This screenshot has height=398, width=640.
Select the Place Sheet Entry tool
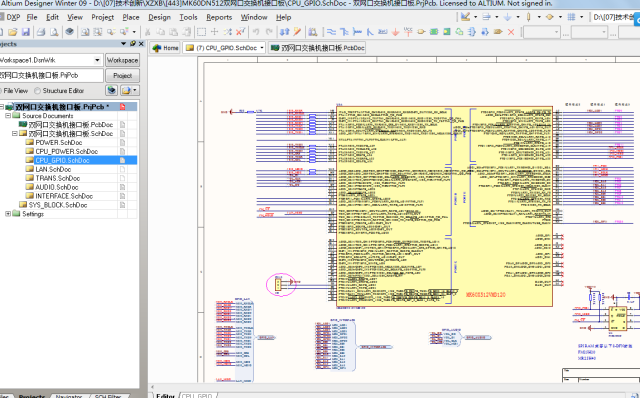tap(447, 32)
